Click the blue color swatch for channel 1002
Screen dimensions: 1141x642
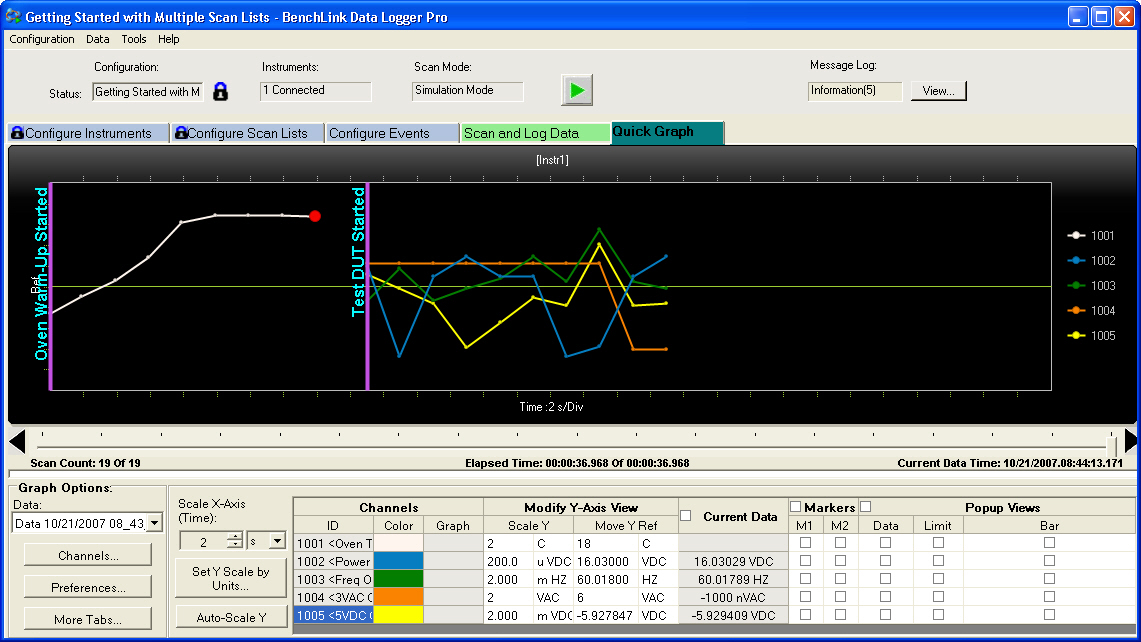click(397, 561)
